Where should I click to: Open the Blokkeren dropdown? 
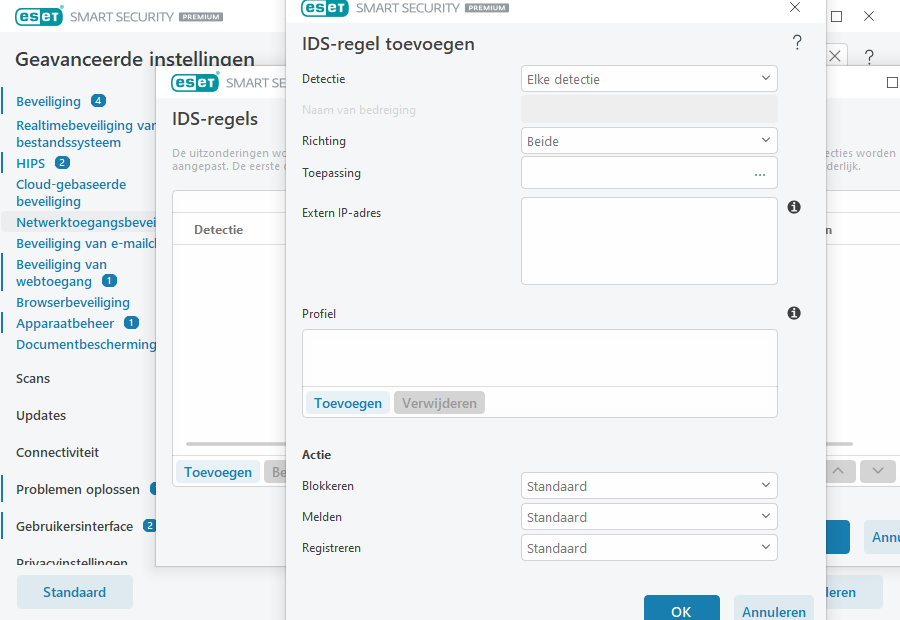tap(648, 485)
